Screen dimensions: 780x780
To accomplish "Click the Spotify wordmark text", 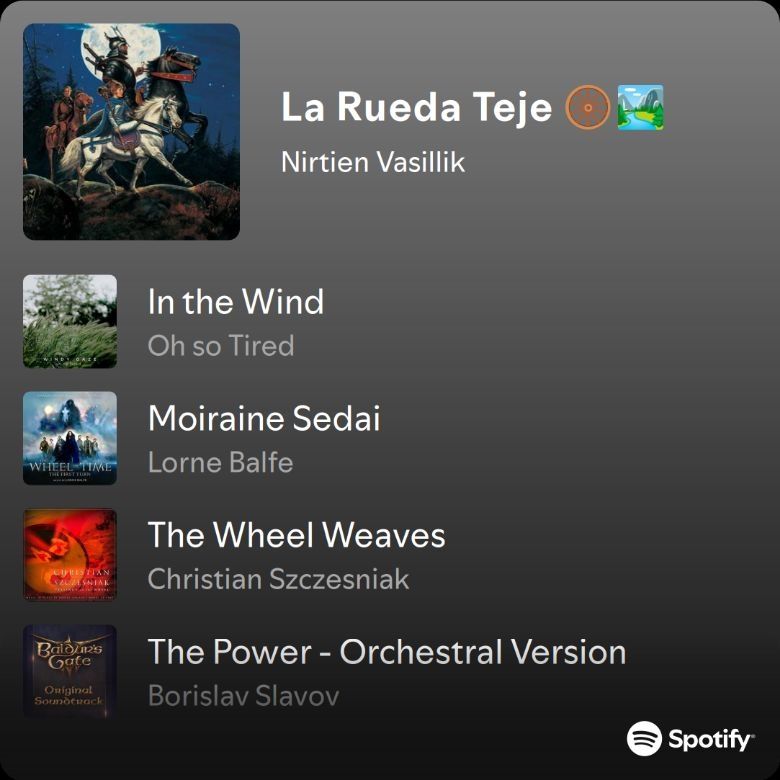I will [710, 740].
